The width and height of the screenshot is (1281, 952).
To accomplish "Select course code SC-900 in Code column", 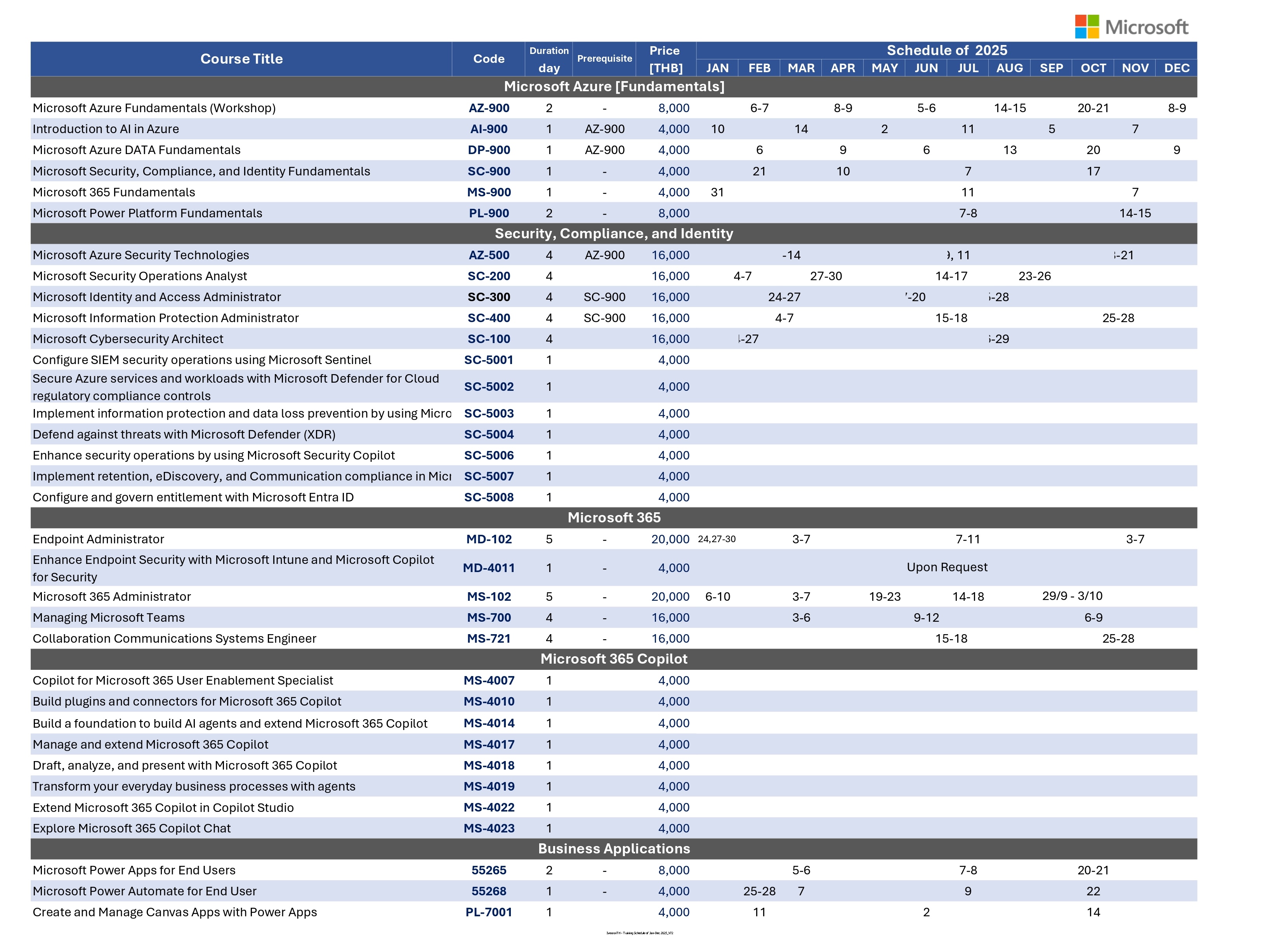I will [x=489, y=171].
